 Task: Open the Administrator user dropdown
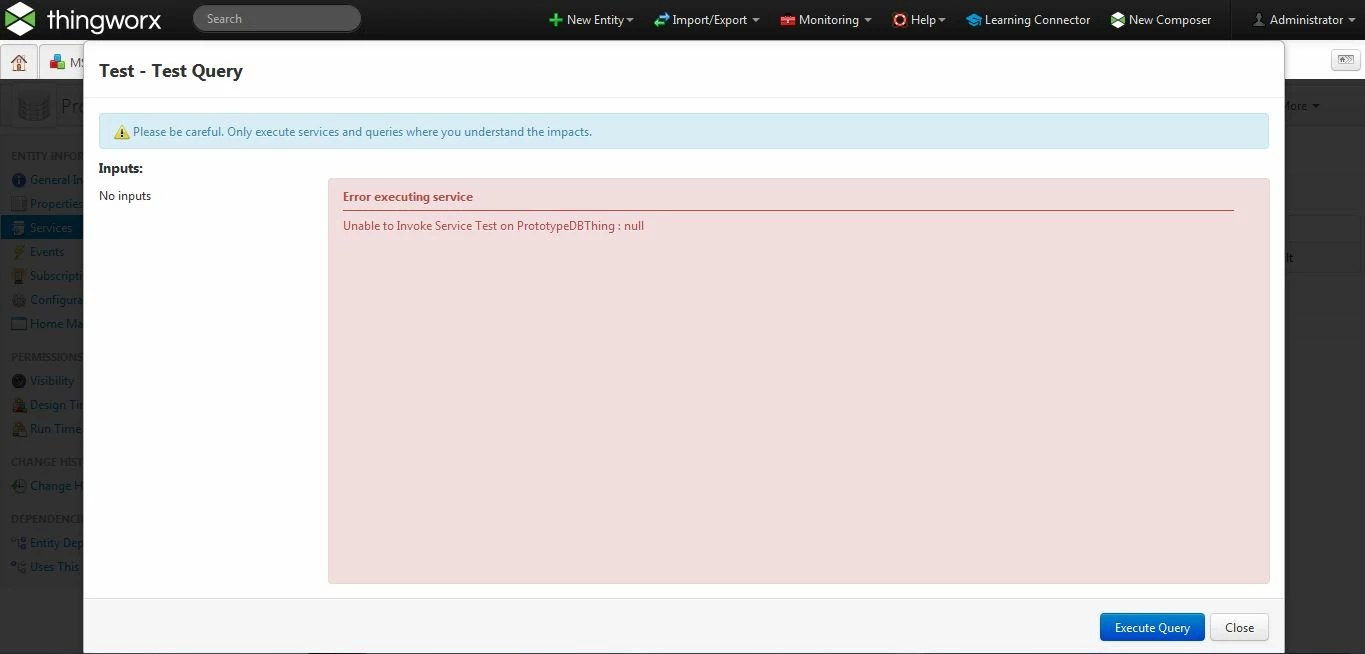click(x=1304, y=20)
